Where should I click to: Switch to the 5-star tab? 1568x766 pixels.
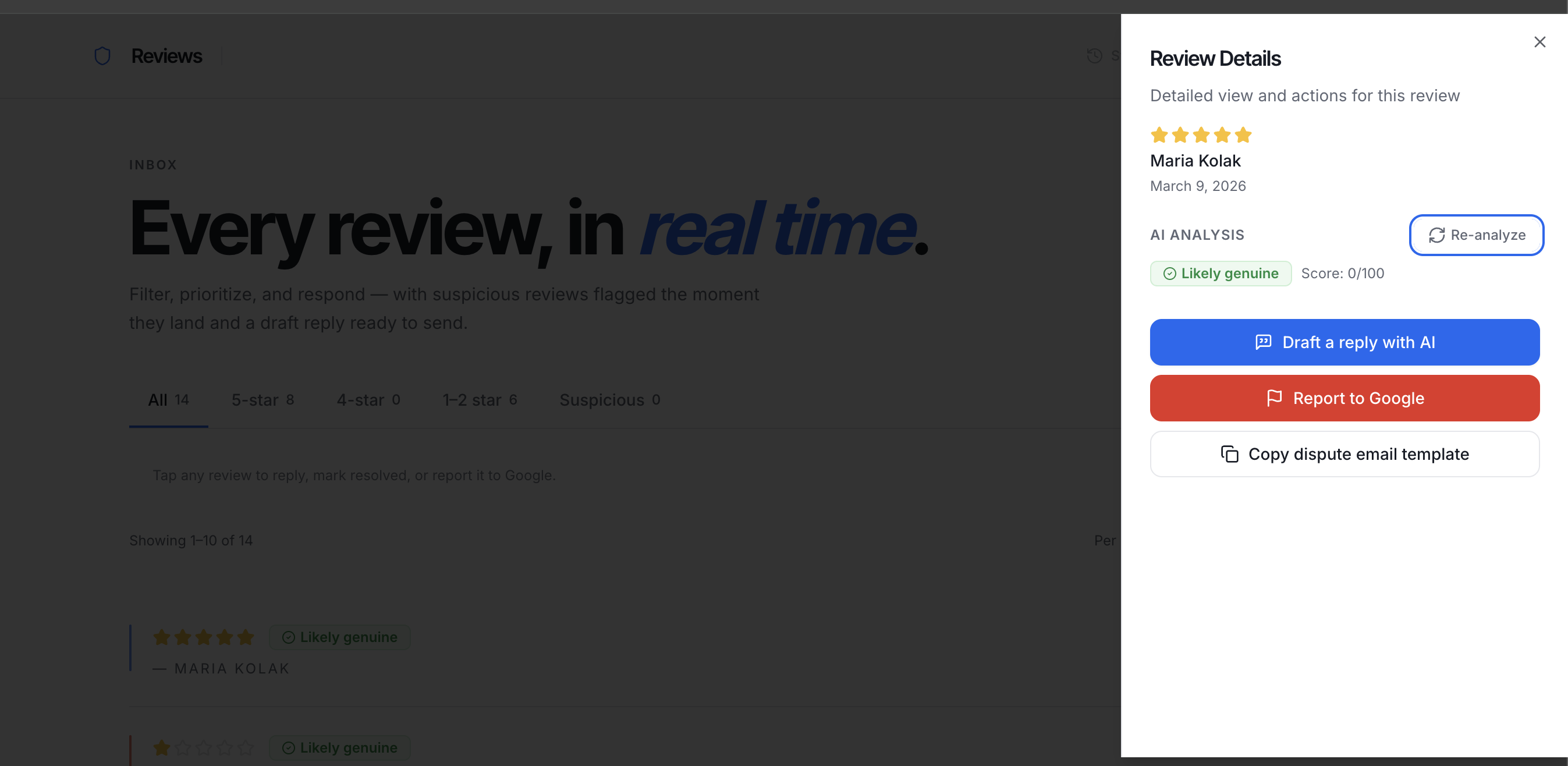(x=262, y=400)
